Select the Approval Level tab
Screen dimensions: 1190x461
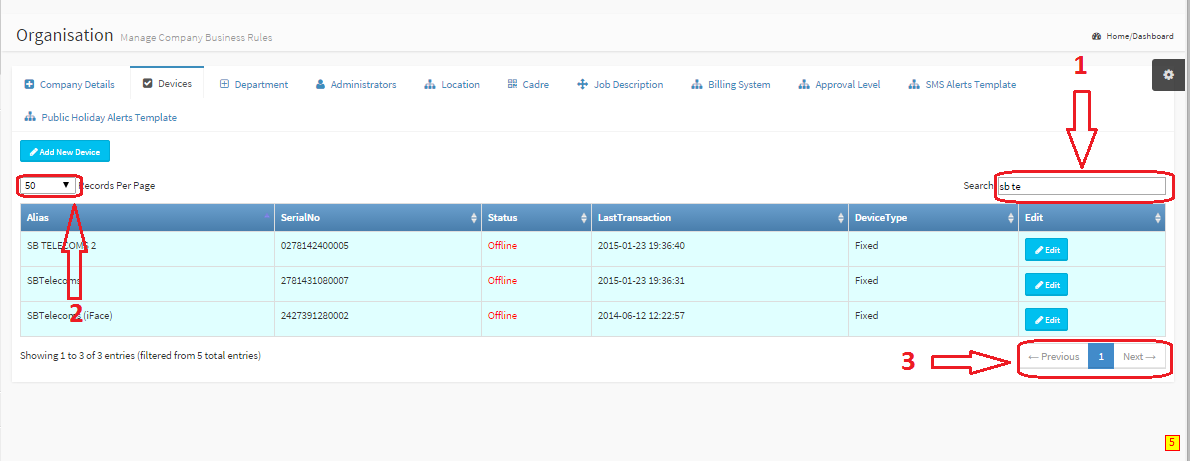point(839,85)
